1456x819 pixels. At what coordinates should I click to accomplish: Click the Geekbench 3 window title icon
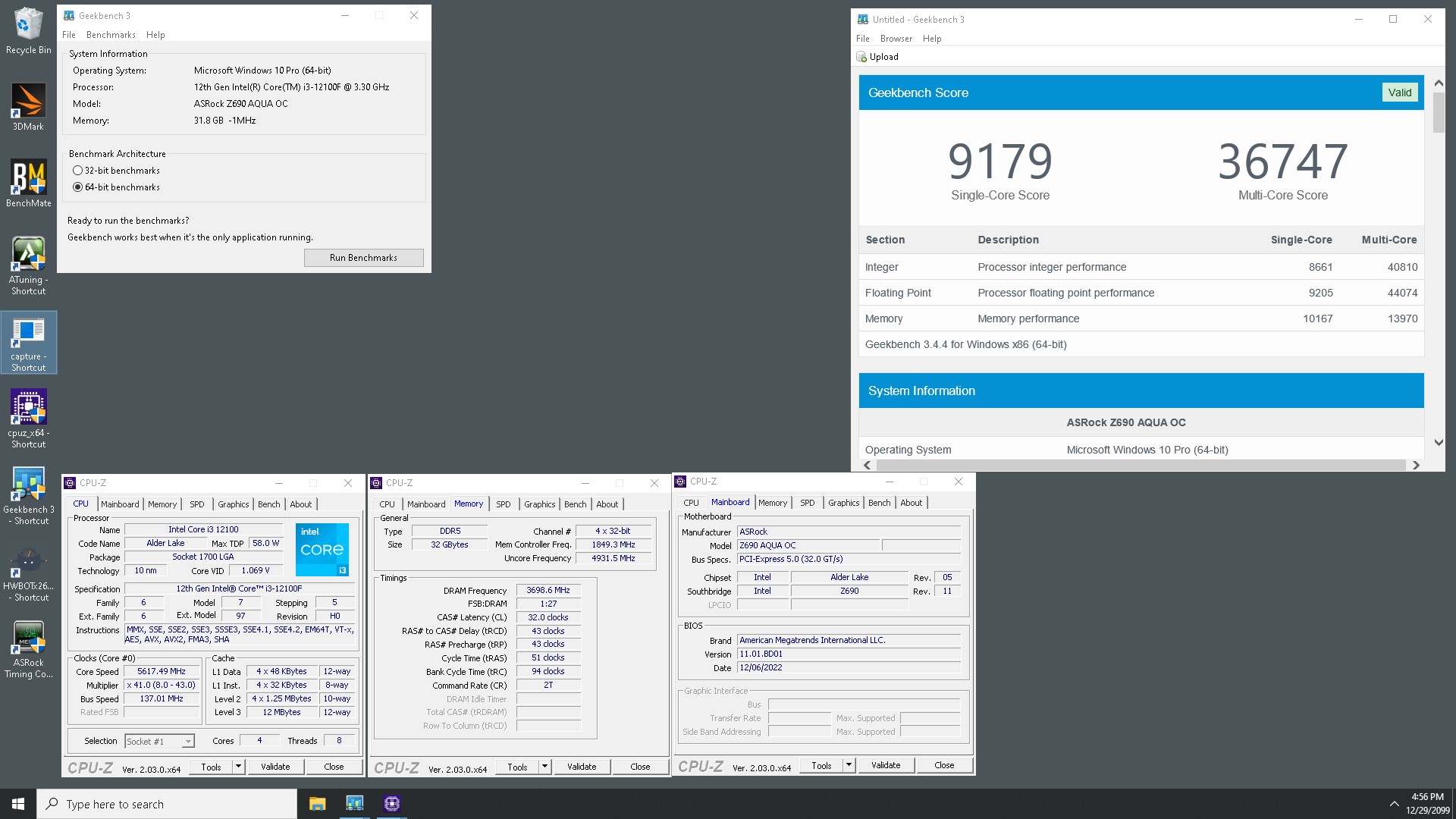click(69, 15)
